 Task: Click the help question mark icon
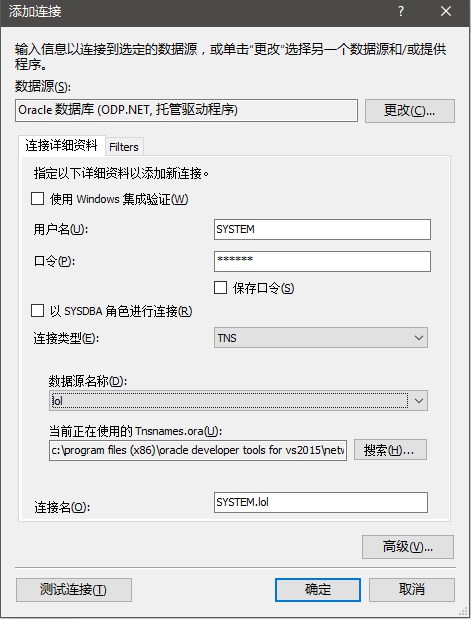(401, 11)
